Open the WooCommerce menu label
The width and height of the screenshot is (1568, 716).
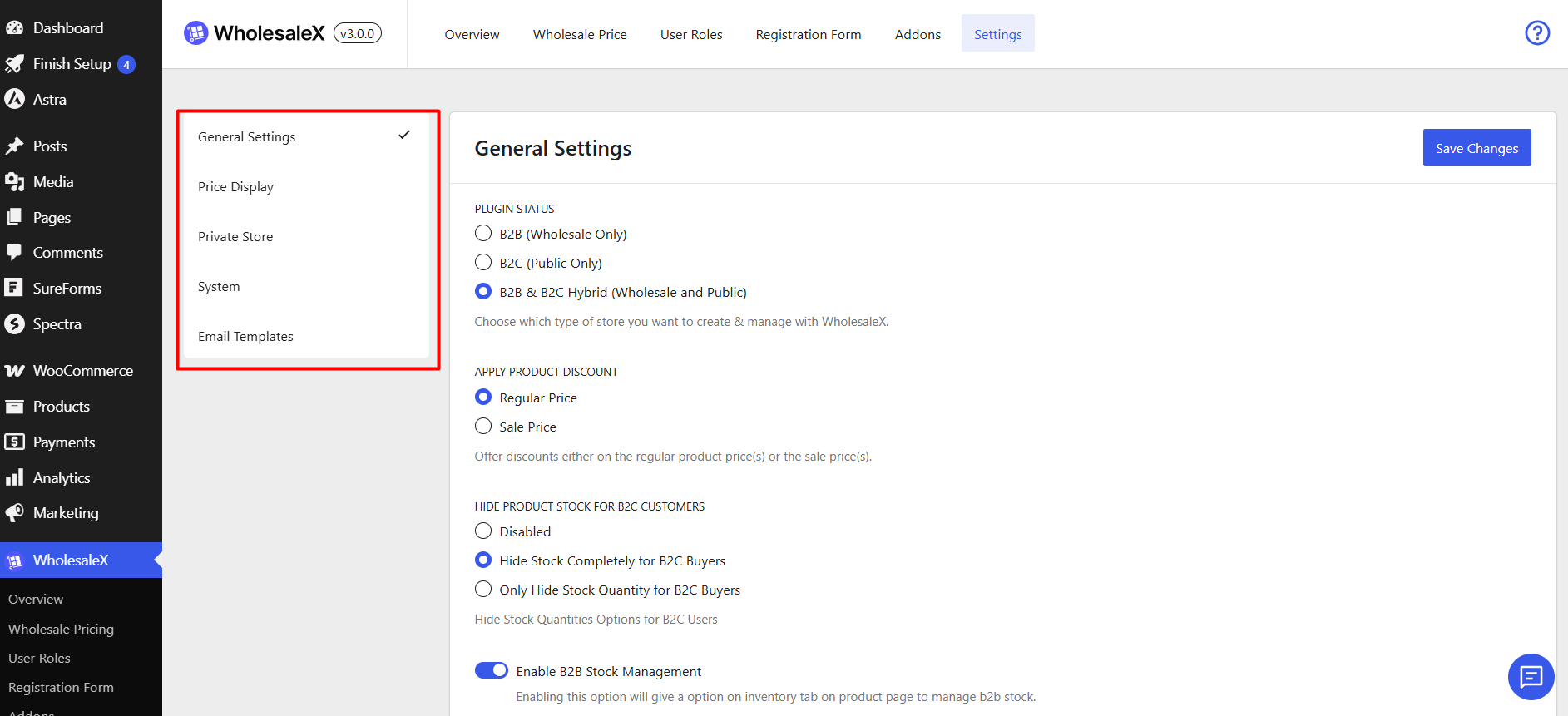(83, 371)
